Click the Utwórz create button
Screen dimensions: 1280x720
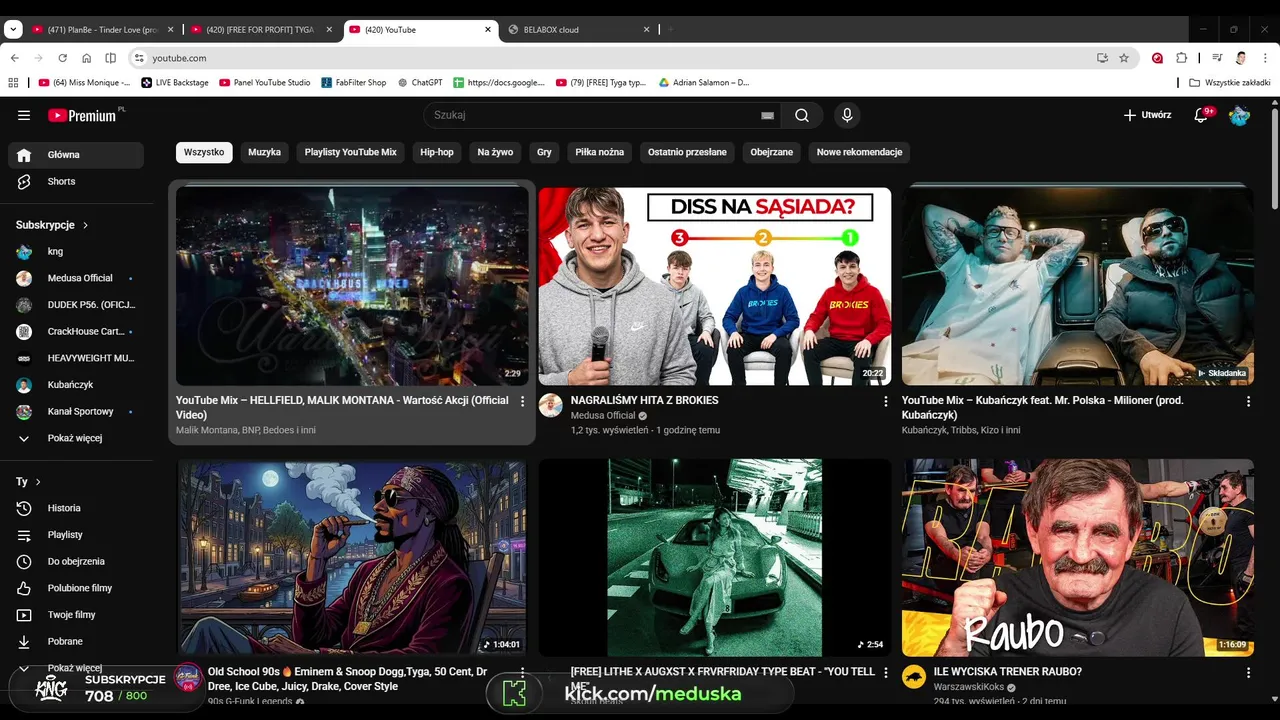(1147, 115)
